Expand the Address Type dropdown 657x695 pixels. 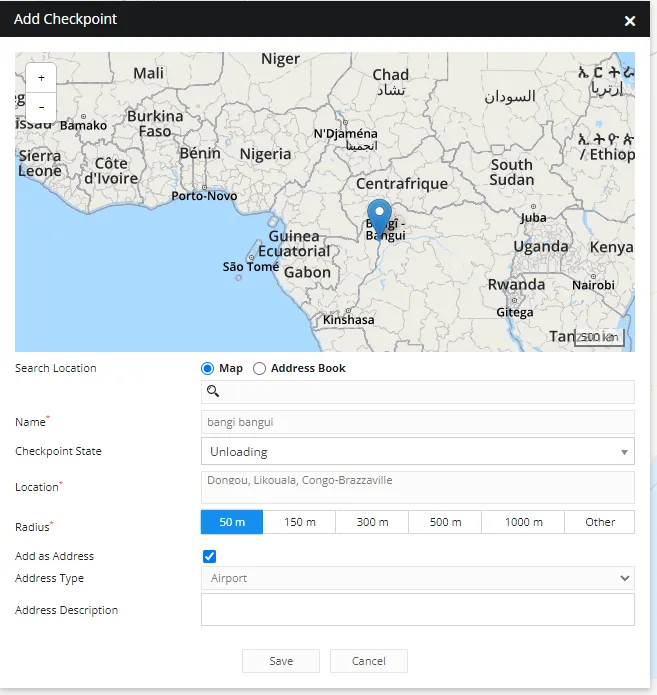tap(417, 578)
